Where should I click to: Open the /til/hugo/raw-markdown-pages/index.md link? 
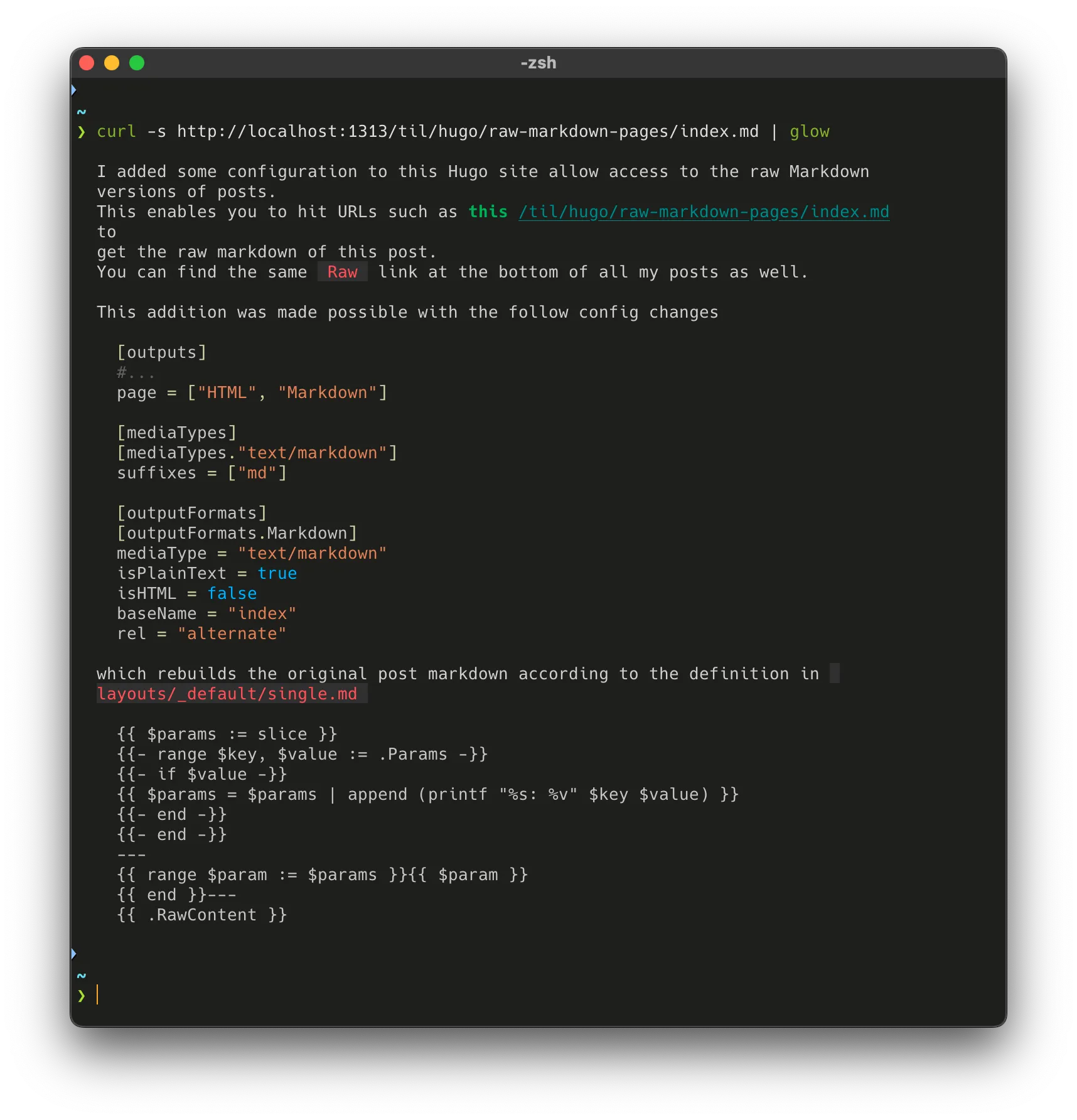(703, 212)
